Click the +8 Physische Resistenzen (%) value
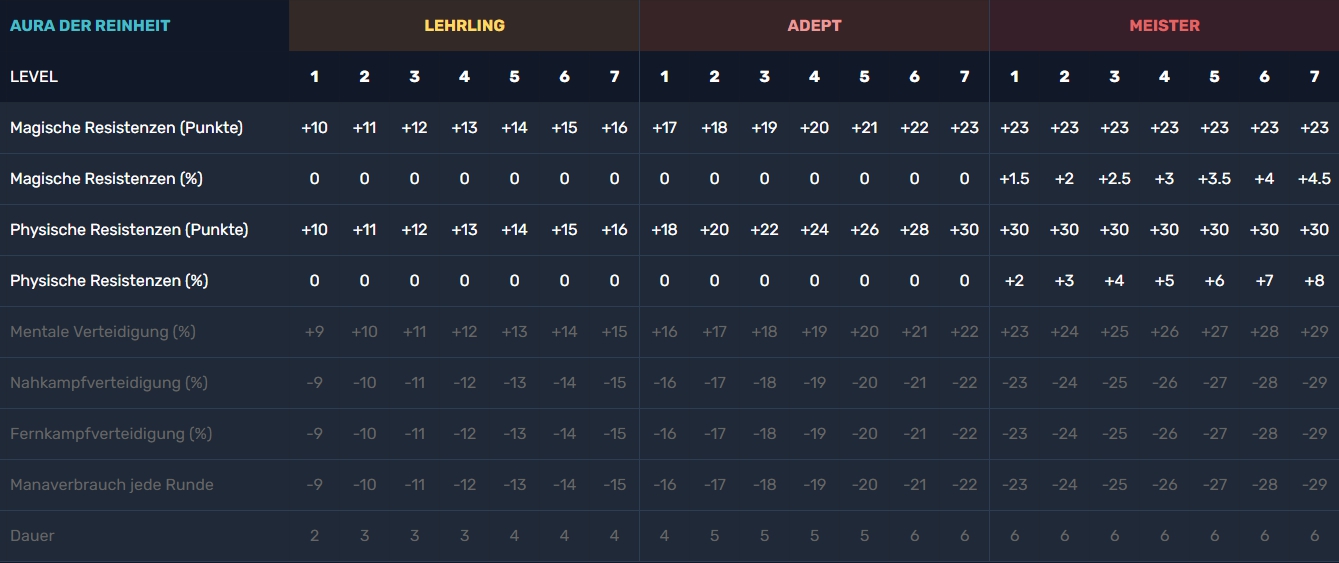The width and height of the screenshot is (1339, 563). point(1314,281)
